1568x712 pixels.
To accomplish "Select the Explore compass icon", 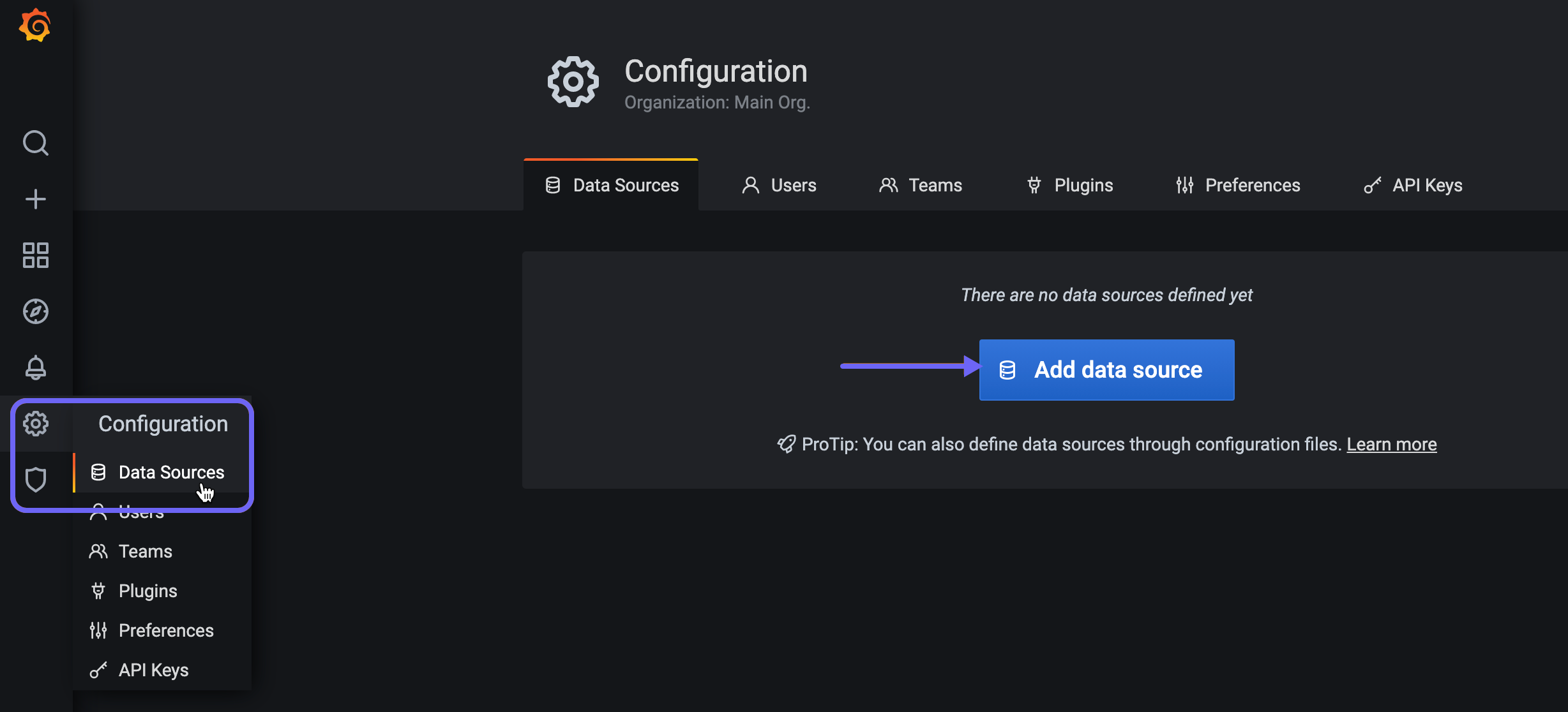I will click(36, 311).
